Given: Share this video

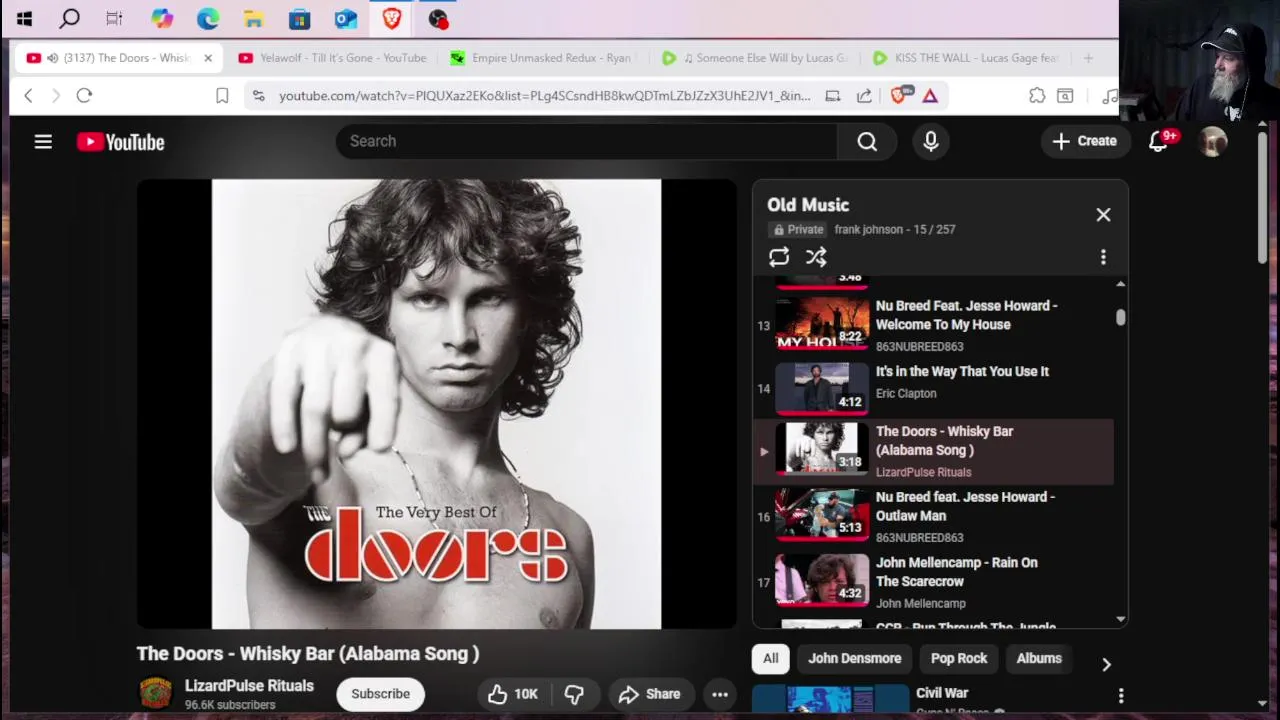Looking at the screenshot, I should click(x=649, y=694).
